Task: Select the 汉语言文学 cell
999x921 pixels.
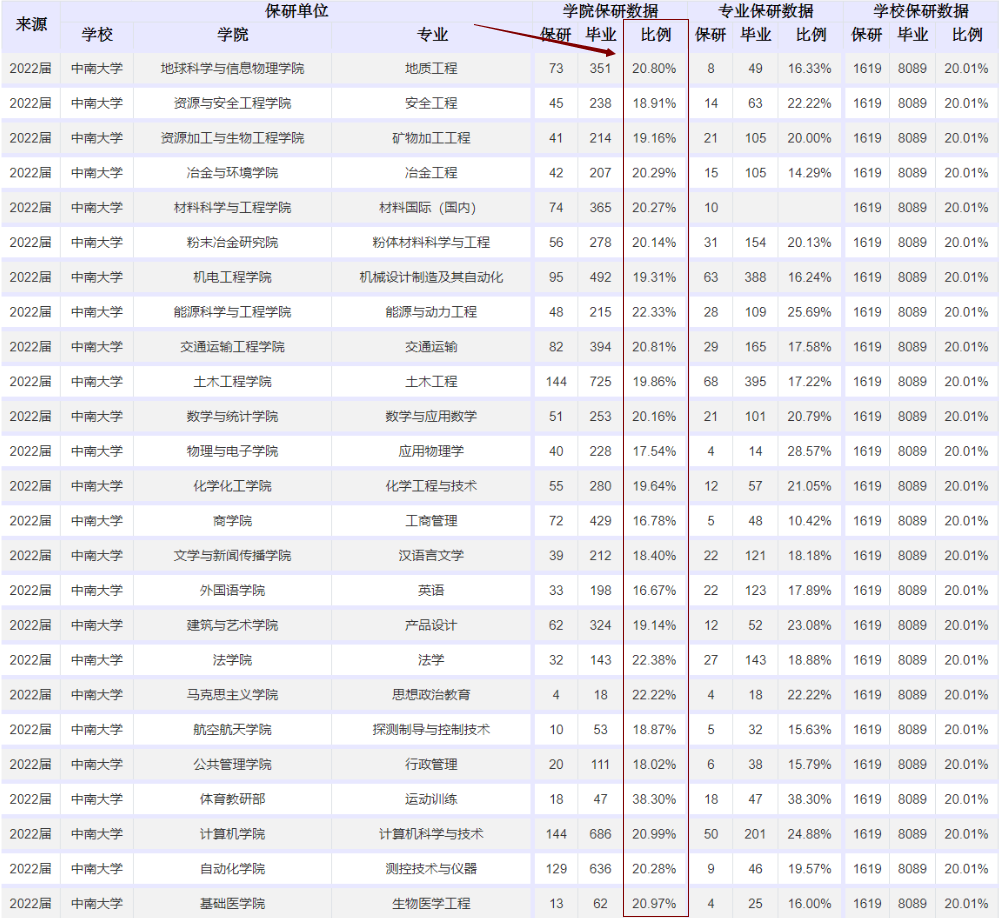Action: pyautogui.click(x=431, y=555)
